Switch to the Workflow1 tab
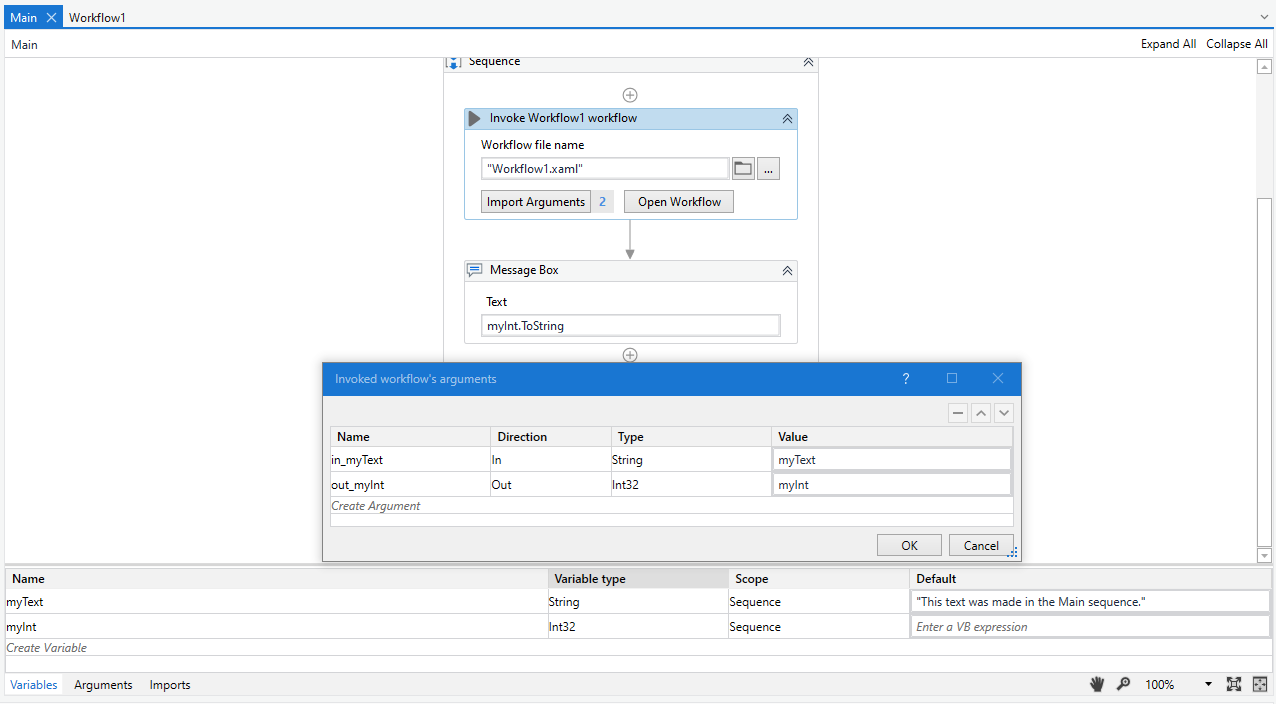This screenshot has height=704, width=1276. coord(97,18)
